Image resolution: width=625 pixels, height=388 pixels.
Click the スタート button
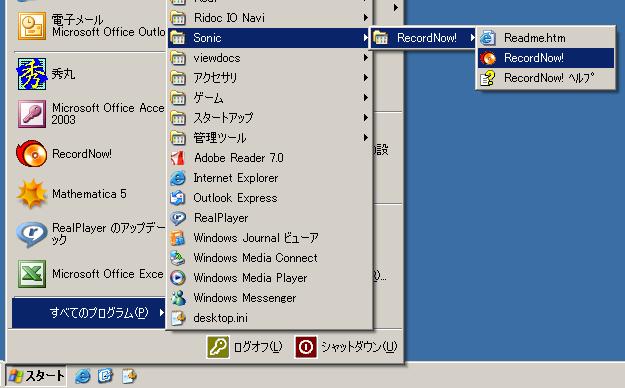pos(35,376)
